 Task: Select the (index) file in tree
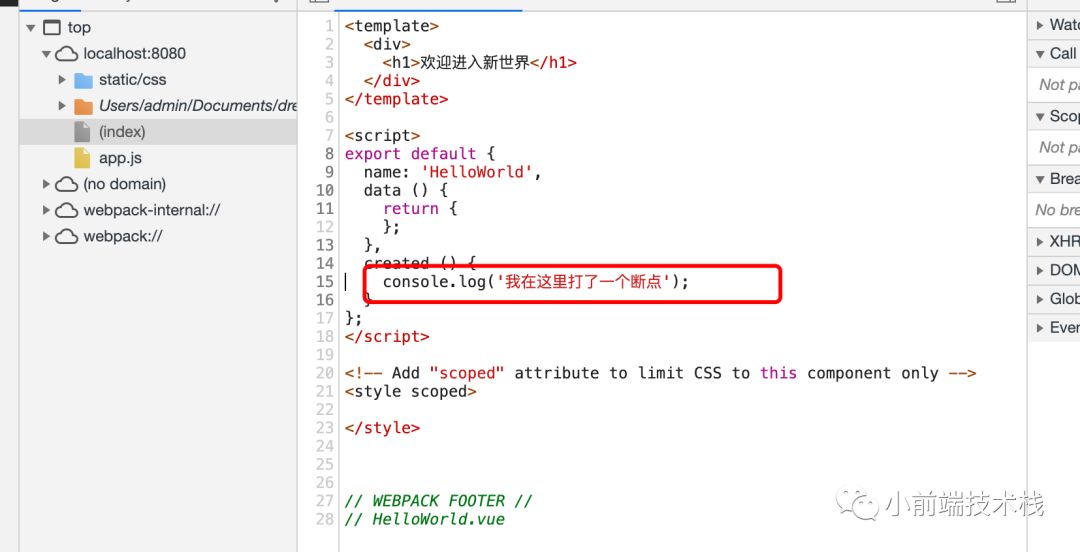158,132
